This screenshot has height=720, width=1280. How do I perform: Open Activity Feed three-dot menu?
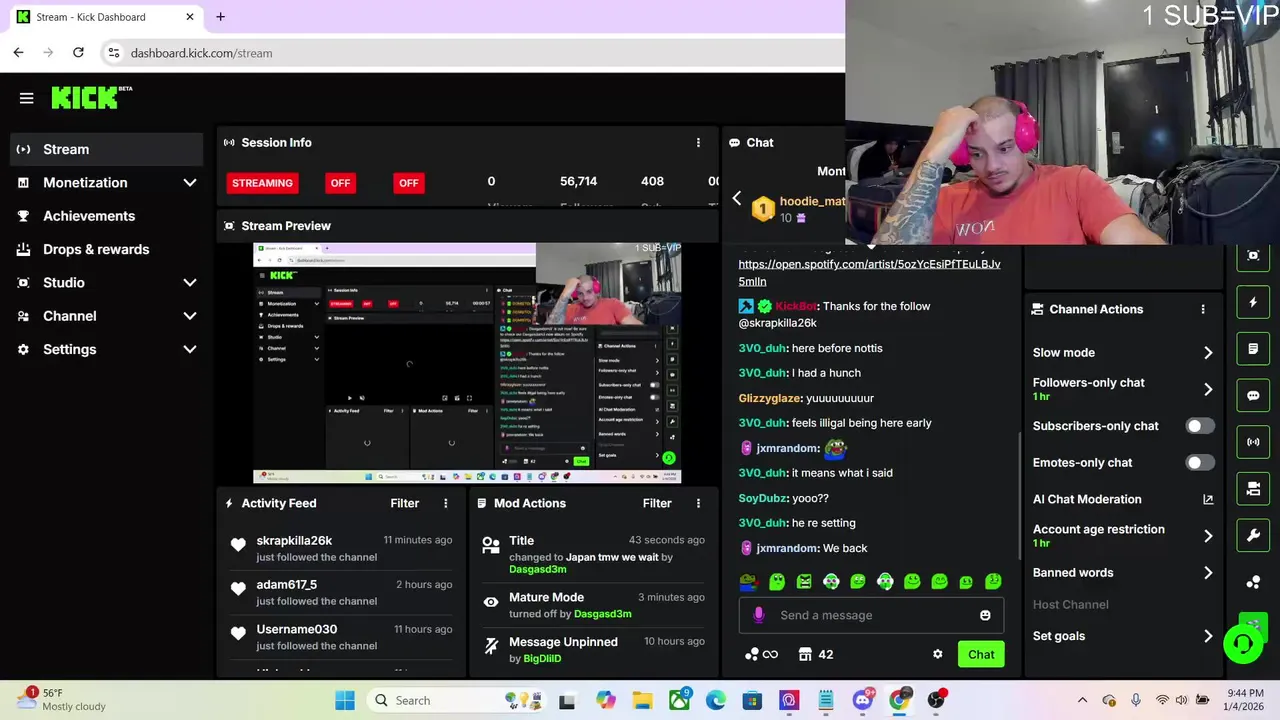pyautogui.click(x=446, y=503)
